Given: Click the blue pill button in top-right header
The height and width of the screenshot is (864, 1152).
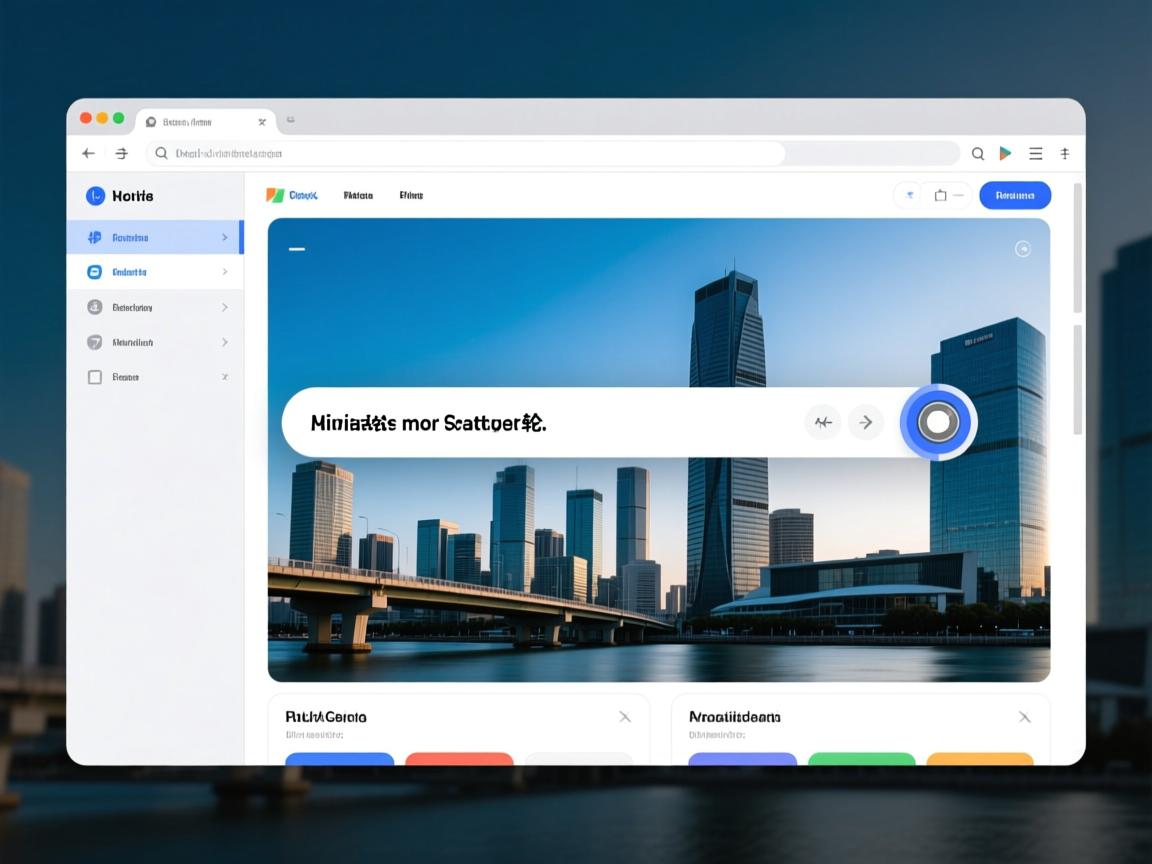Looking at the screenshot, I should (x=1014, y=195).
